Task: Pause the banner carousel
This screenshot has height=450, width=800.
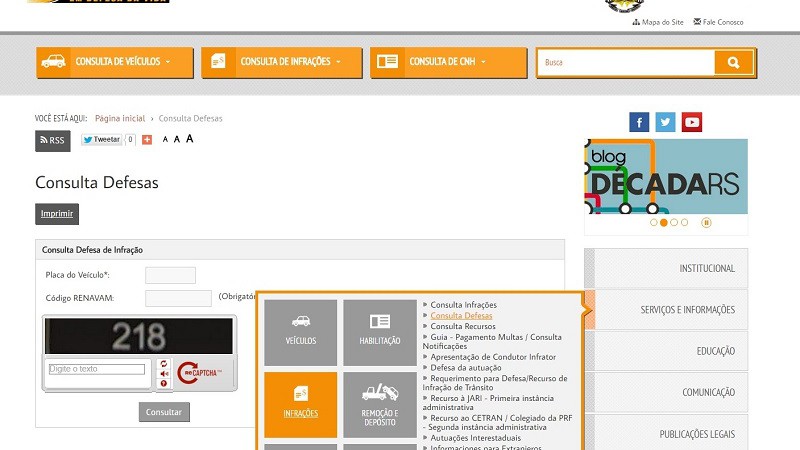Action: (x=706, y=222)
